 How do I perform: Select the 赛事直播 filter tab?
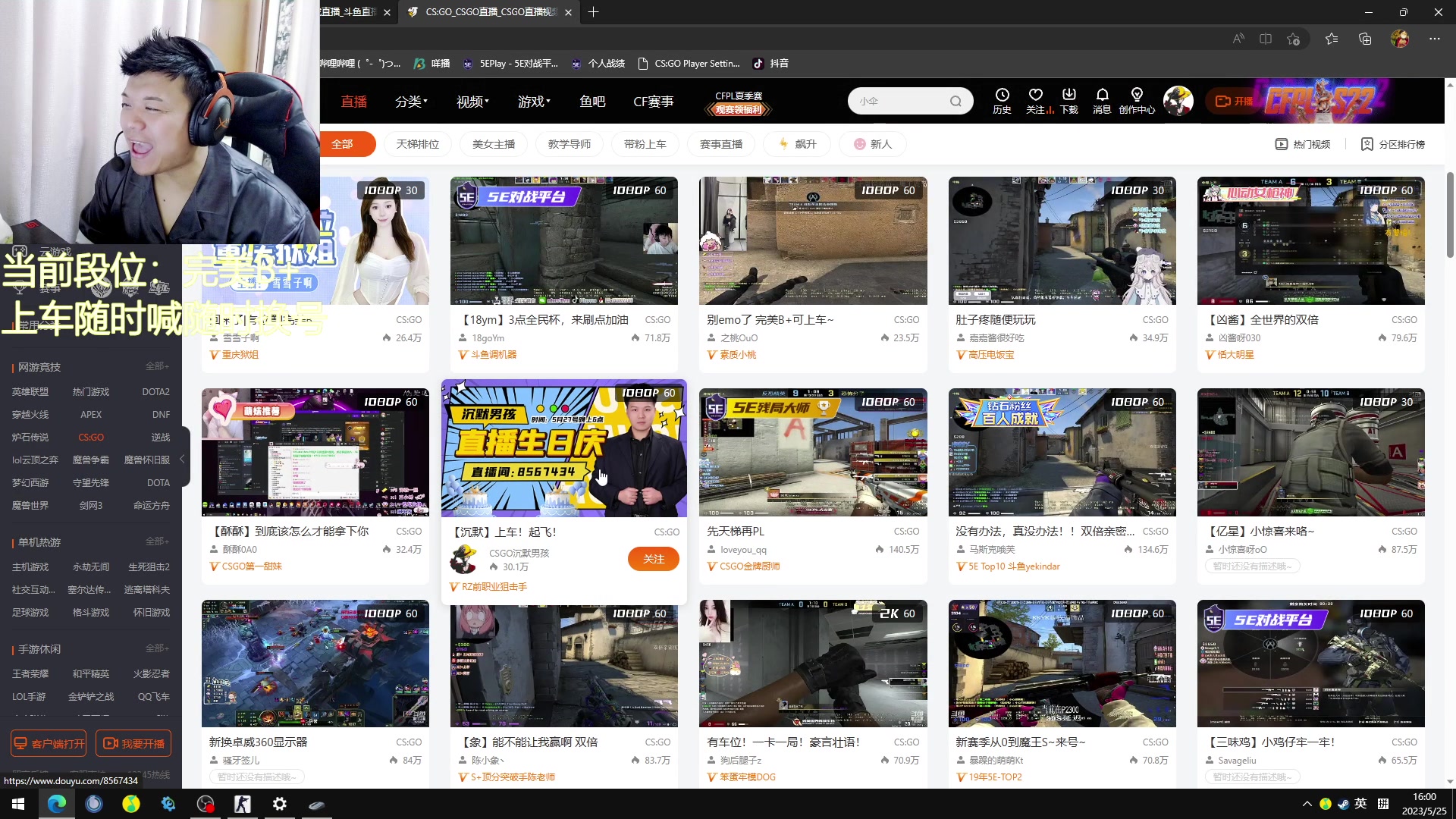coord(721,144)
